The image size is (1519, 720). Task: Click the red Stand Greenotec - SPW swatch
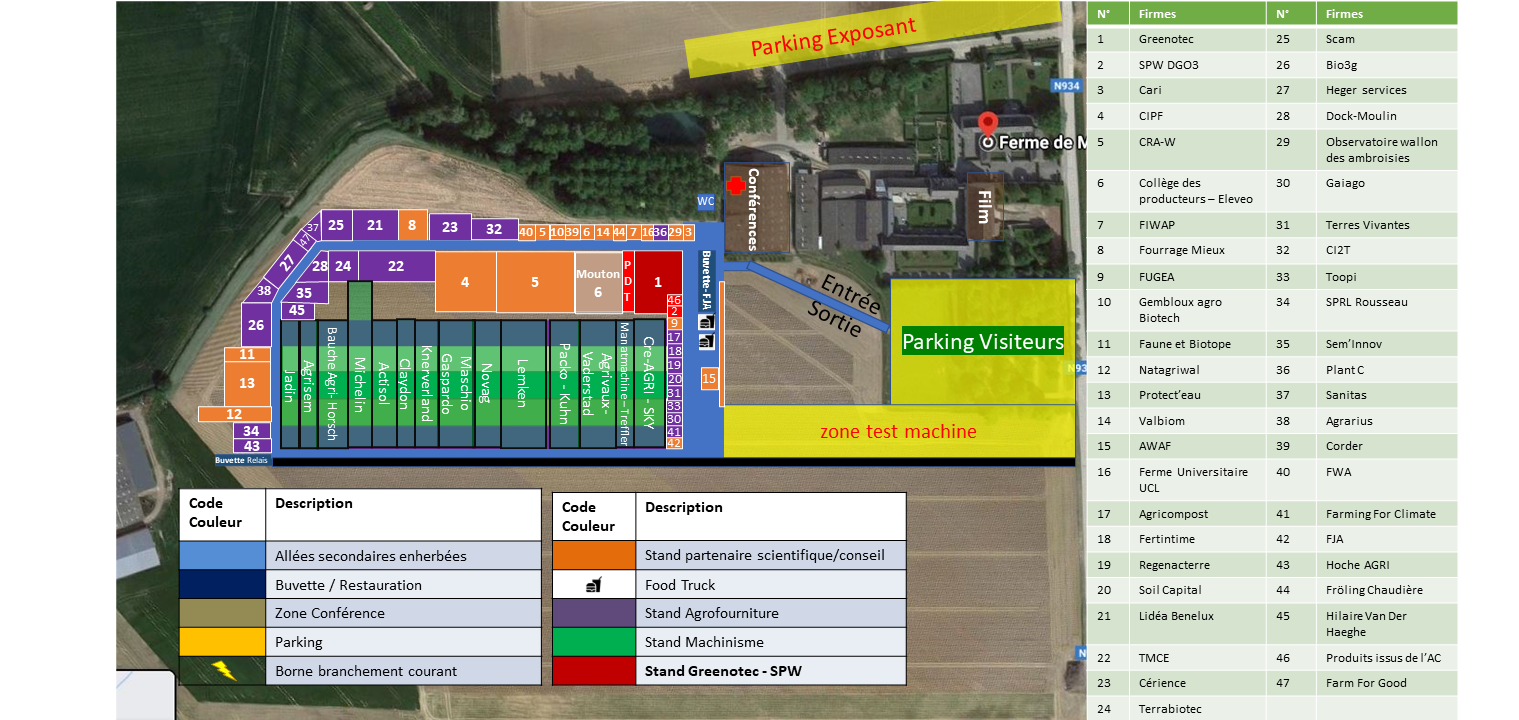[594, 671]
